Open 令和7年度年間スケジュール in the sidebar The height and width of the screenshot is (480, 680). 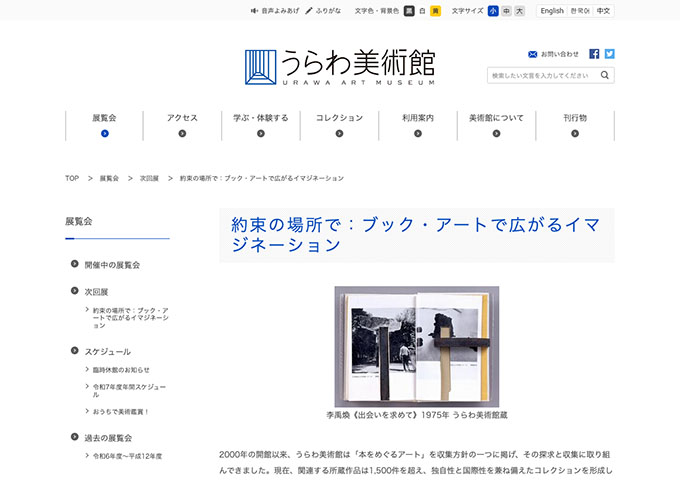(129, 391)
